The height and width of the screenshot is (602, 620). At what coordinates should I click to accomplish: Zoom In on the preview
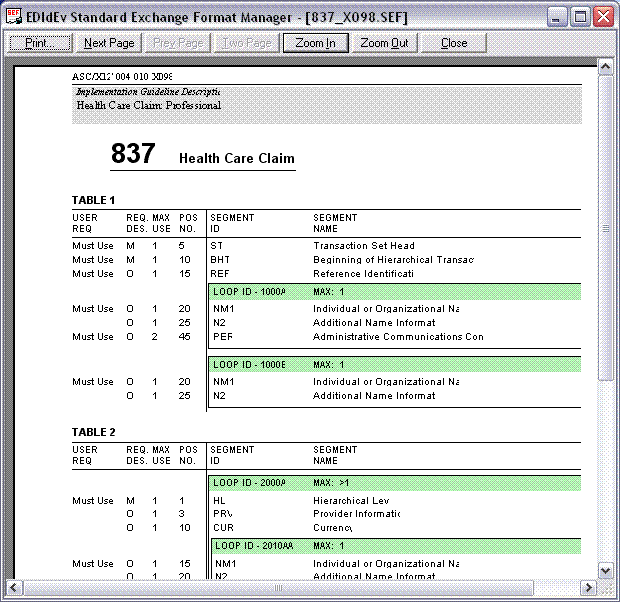tap(316, 43)
